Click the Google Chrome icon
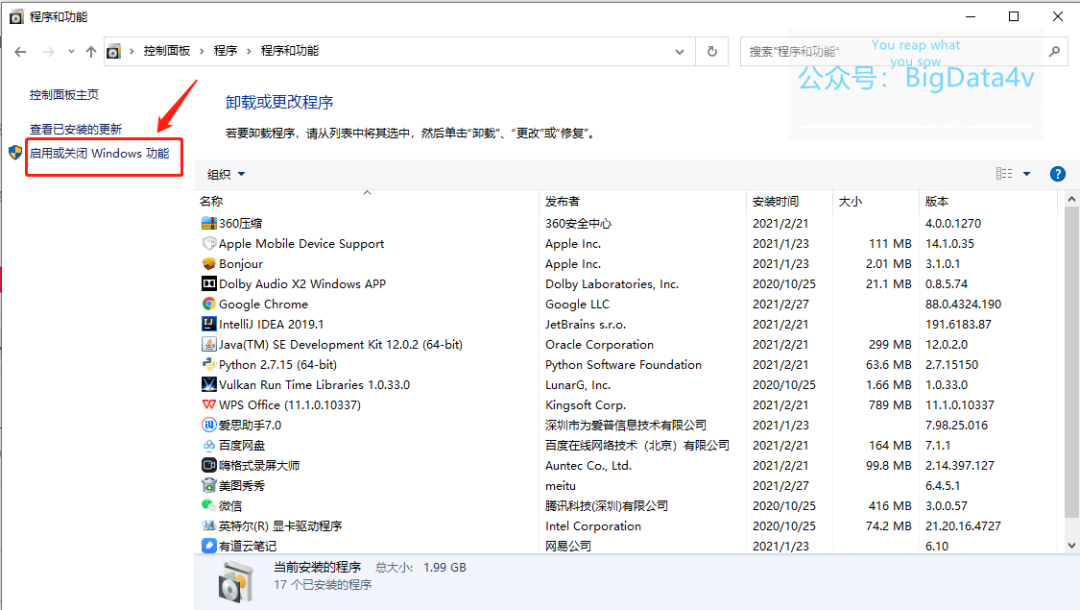The height and width of the screenshot is (610, 1080). (x=209, y=304)
